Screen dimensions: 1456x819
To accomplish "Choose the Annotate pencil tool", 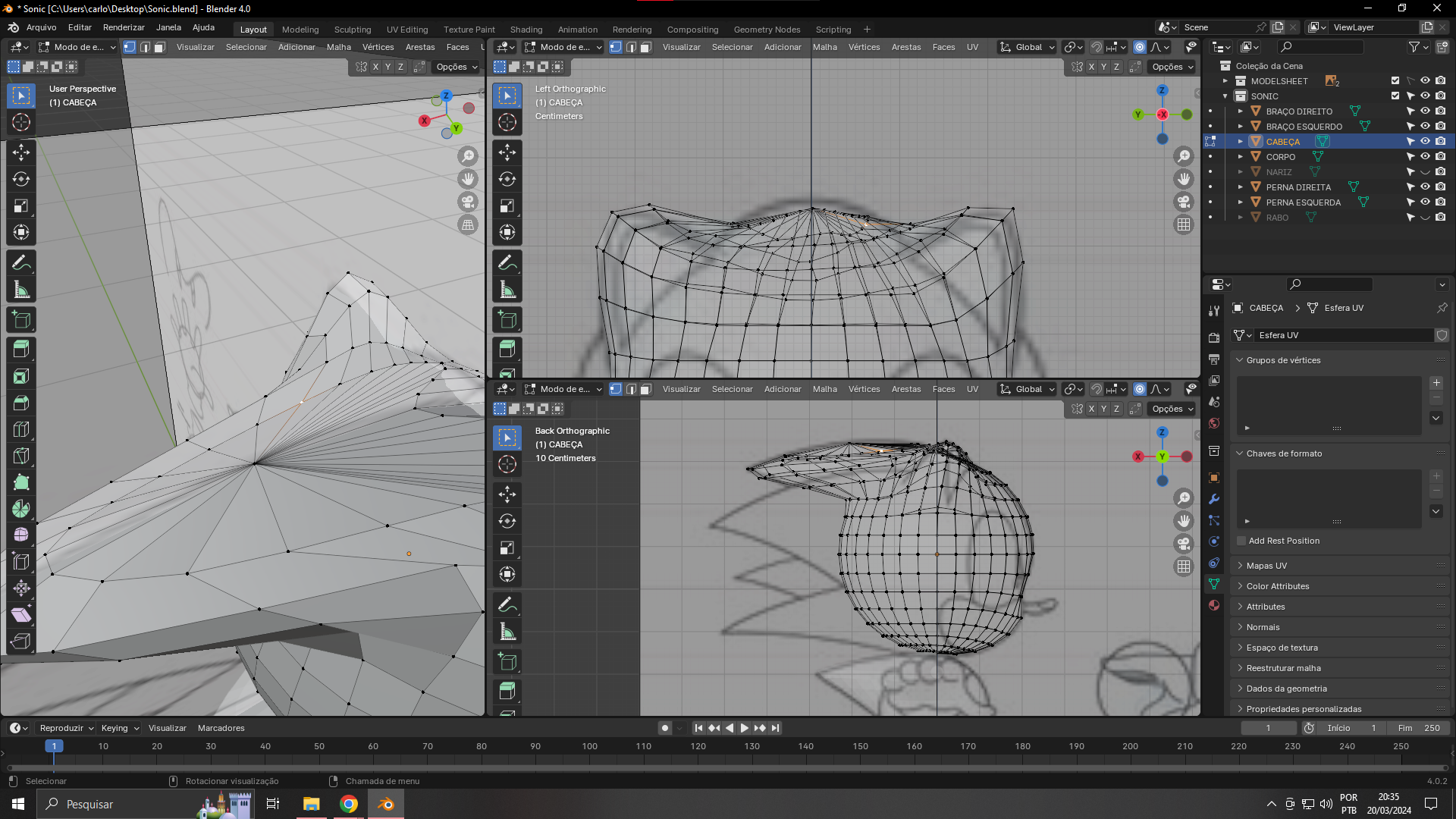I will (x=21, y=263).
